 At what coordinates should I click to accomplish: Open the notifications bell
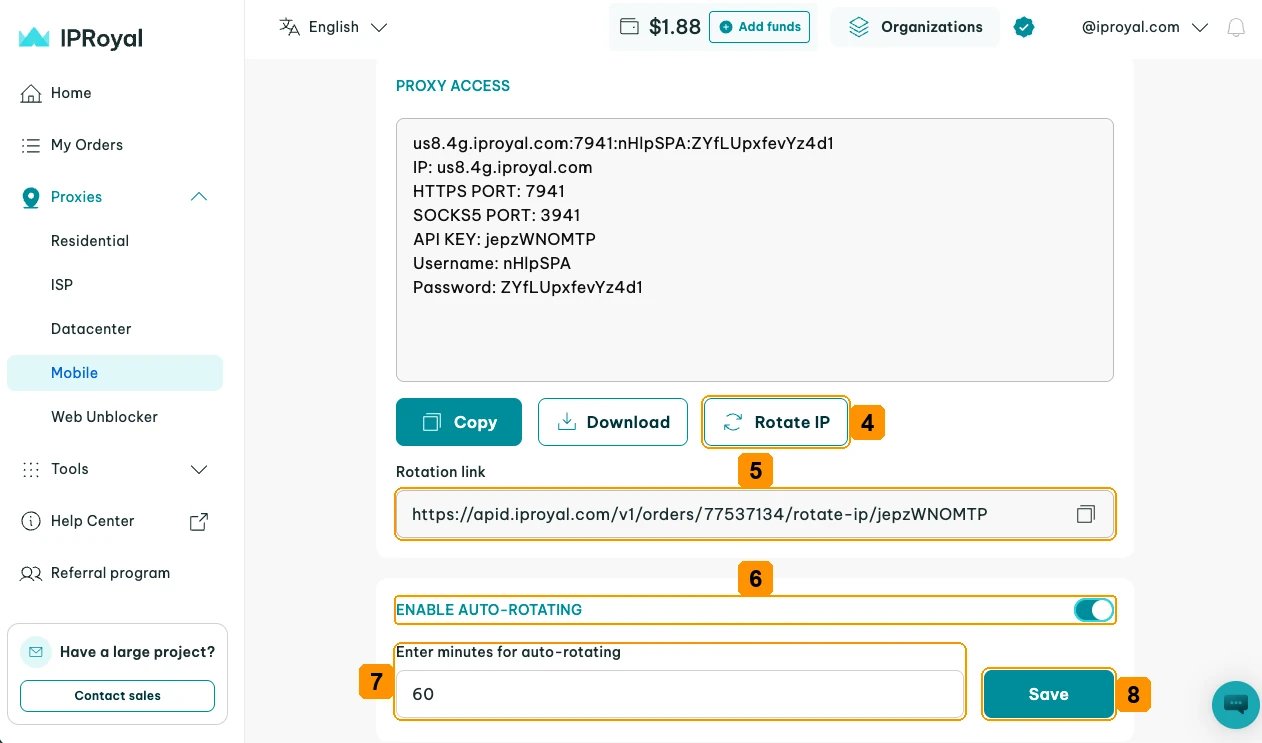pos(1236,27)
